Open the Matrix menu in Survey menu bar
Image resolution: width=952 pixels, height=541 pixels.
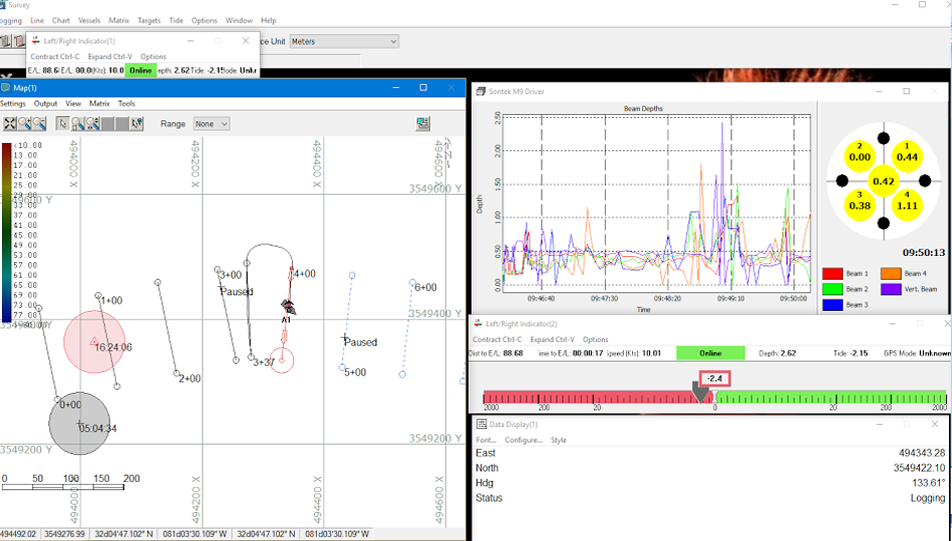pyautogui.click(x=119, y=20)
